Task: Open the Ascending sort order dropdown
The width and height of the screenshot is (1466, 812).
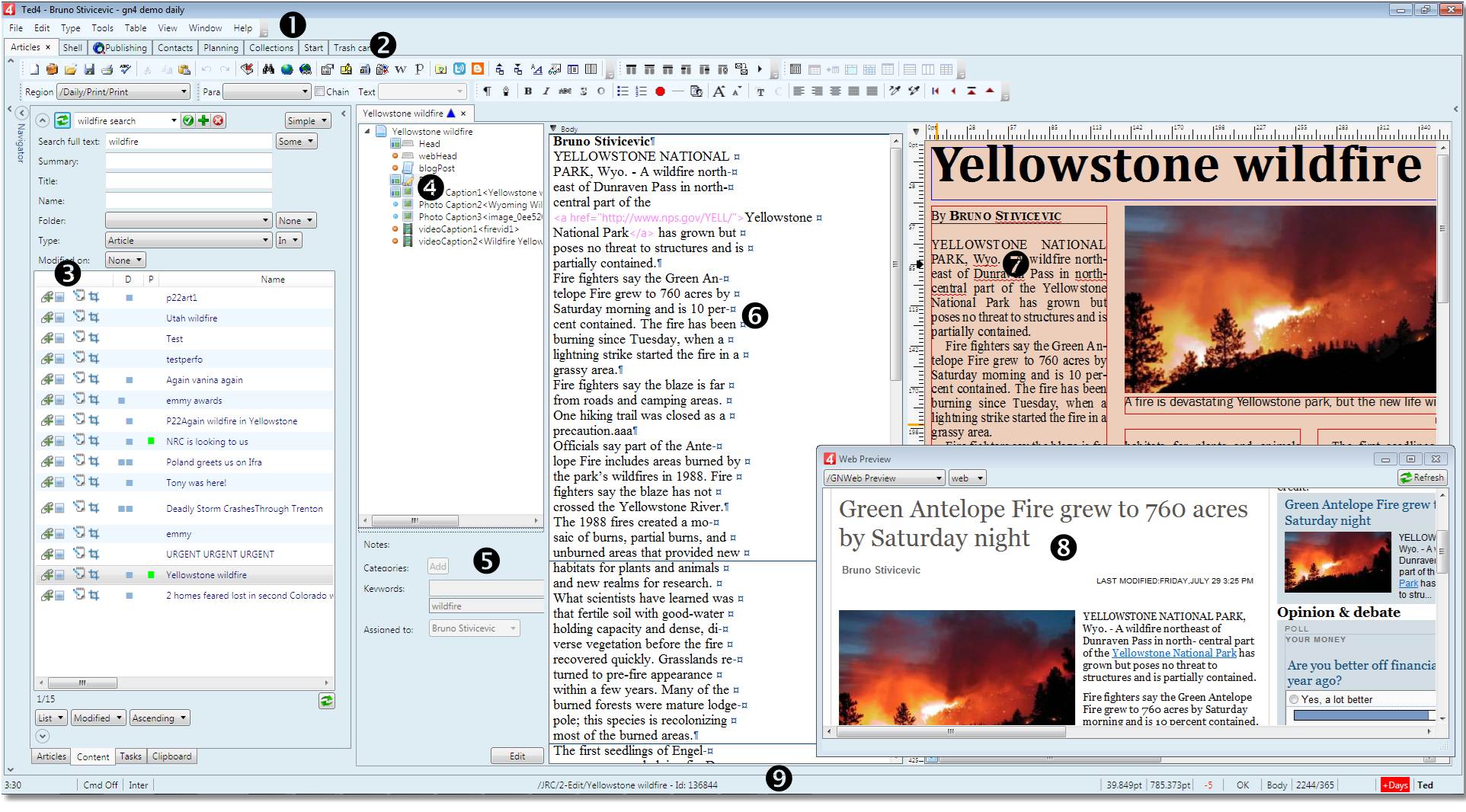Action: click(x=159, y=718)
